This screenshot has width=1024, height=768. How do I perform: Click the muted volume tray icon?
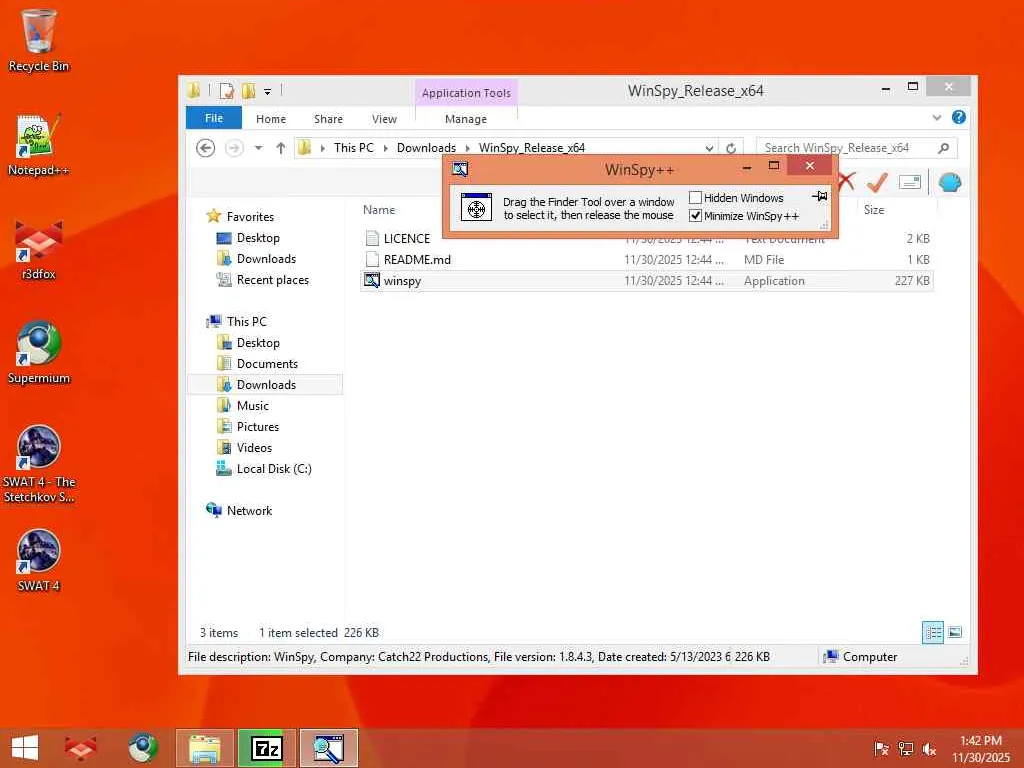[929, 749]
